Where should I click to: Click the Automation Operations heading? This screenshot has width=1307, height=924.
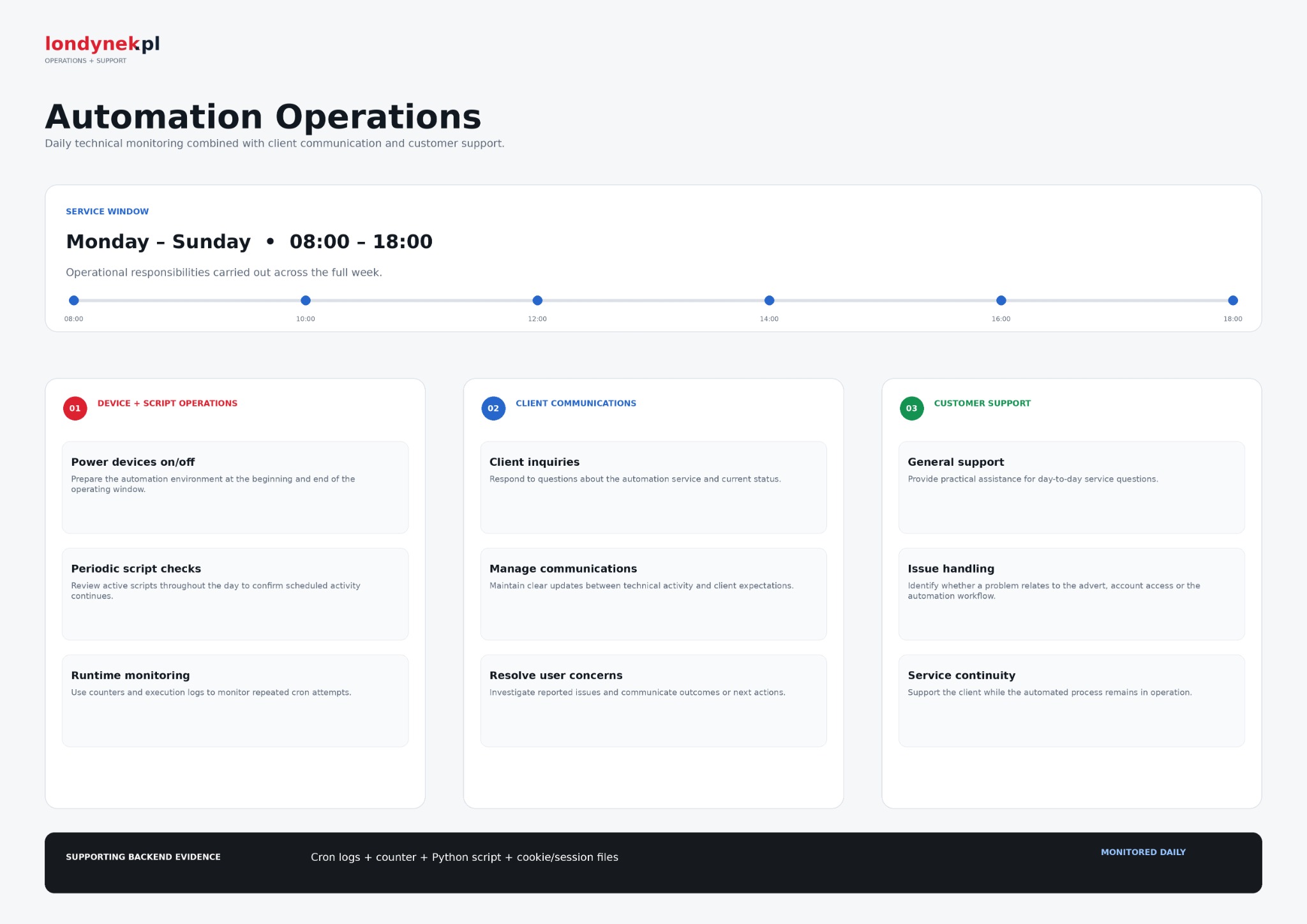click(263, 117)
